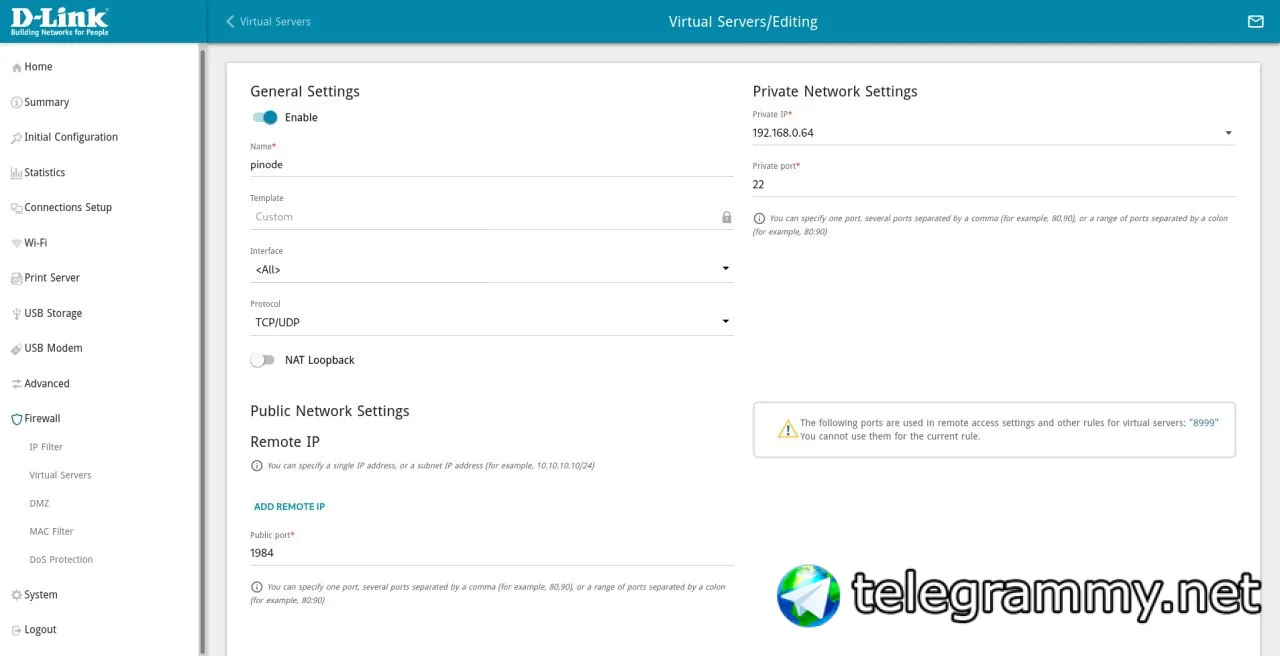Open the Interface dropdown
The height and width of the screenshot is (656, 1280).
click(x=492, y=269)
